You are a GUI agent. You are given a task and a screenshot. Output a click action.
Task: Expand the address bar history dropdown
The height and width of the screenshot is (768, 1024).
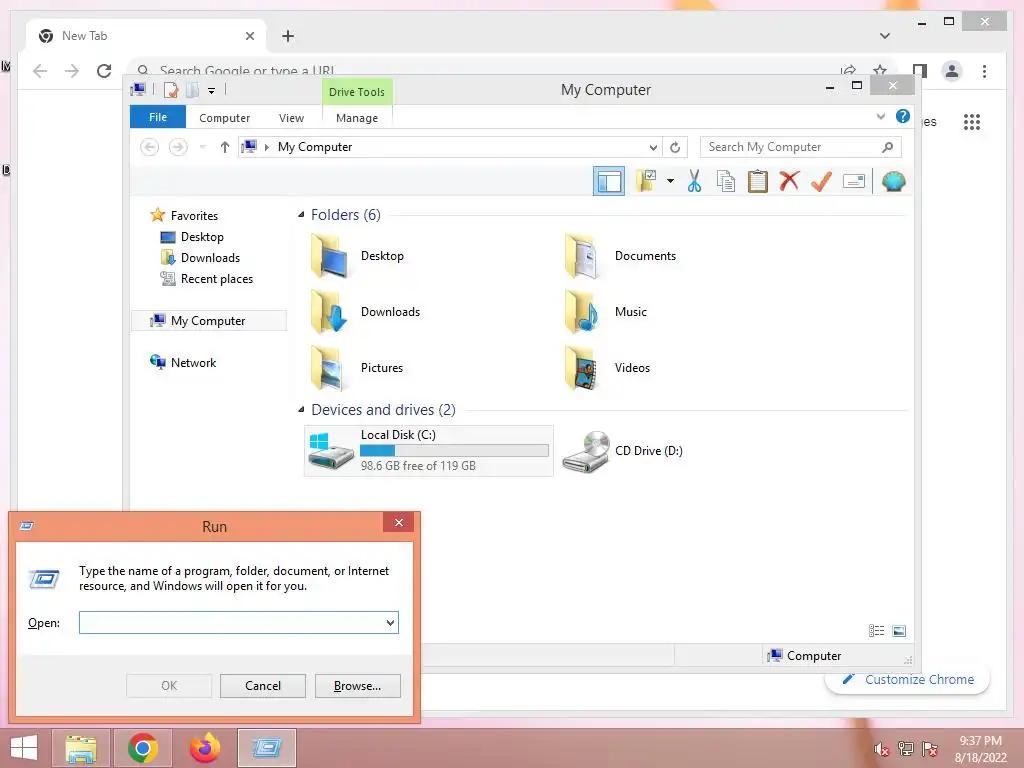[652, 147]
